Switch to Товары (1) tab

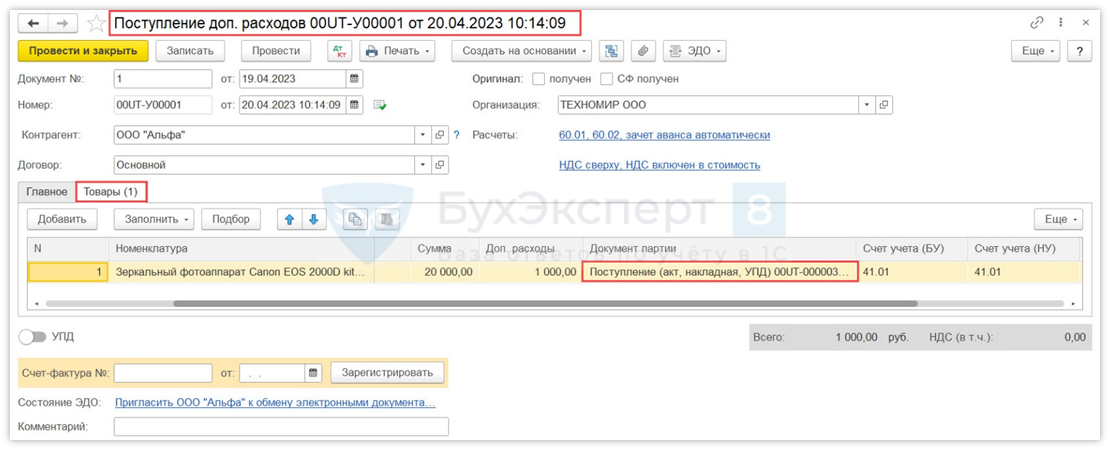coord(110,191)
